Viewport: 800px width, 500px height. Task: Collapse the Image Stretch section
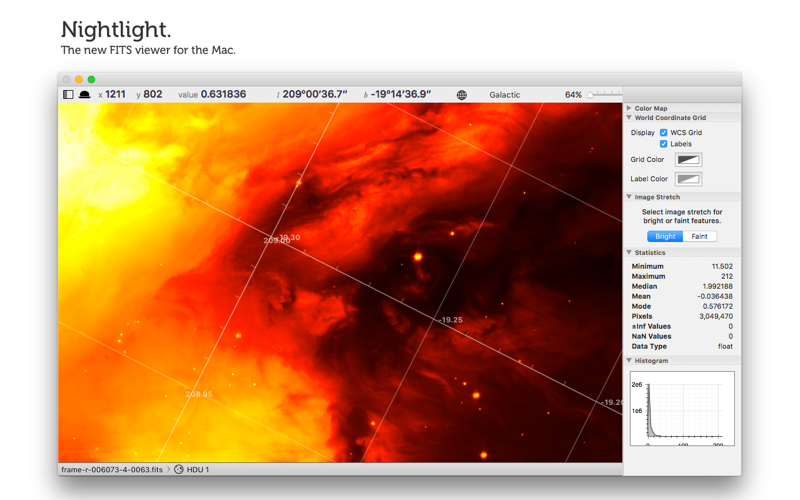tap(629, 197)
